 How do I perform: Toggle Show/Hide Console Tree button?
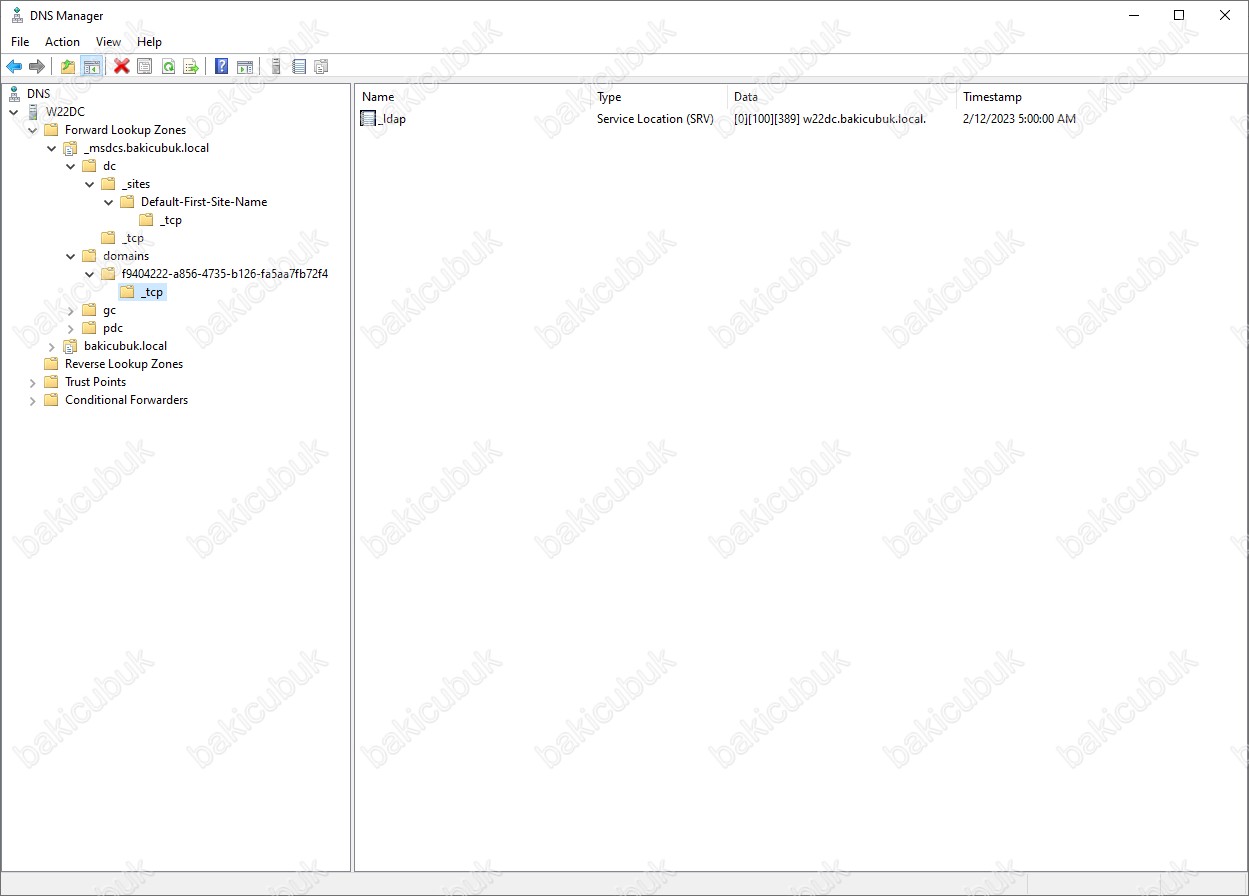pyautogui.click(x=91, y=67)
